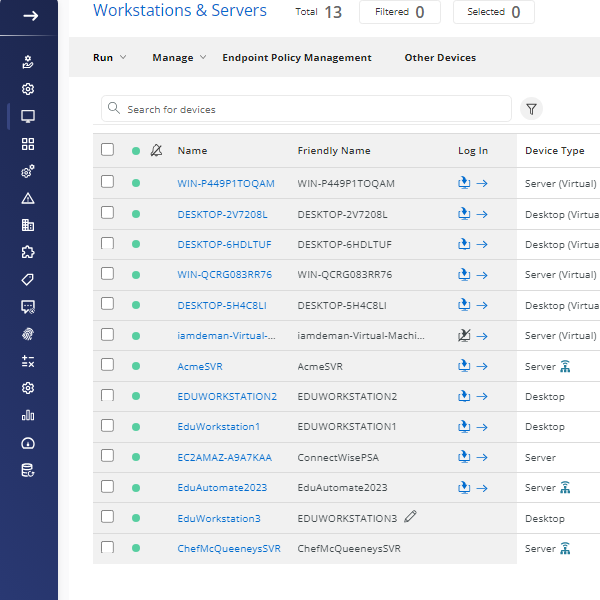Click the warning triangle alerts icon
This screenshot has height=600, width=600.
pos(28,198)
